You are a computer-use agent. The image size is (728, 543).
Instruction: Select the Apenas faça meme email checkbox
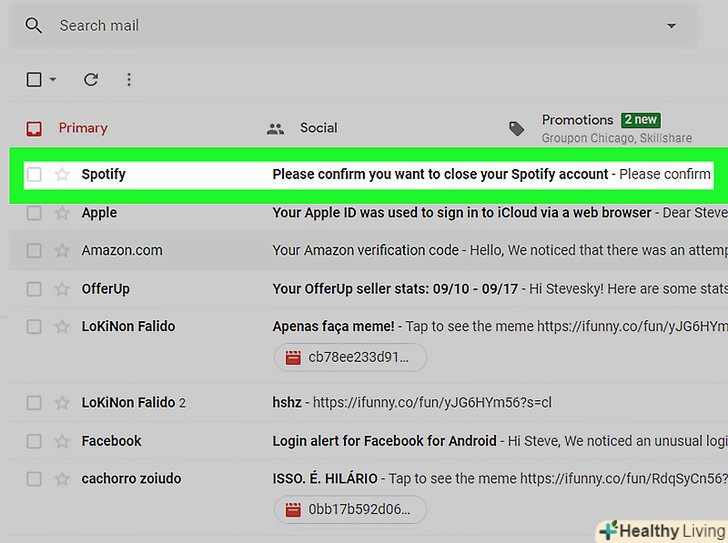click(x=34, y=327)
